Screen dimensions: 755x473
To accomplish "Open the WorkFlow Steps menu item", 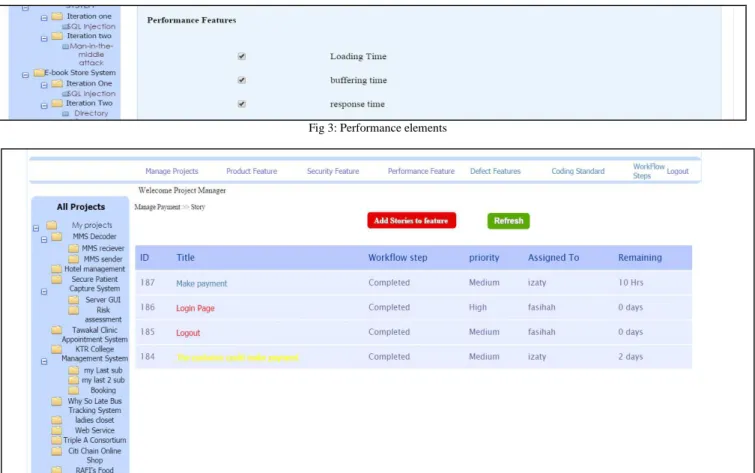I will coord(649,171).
